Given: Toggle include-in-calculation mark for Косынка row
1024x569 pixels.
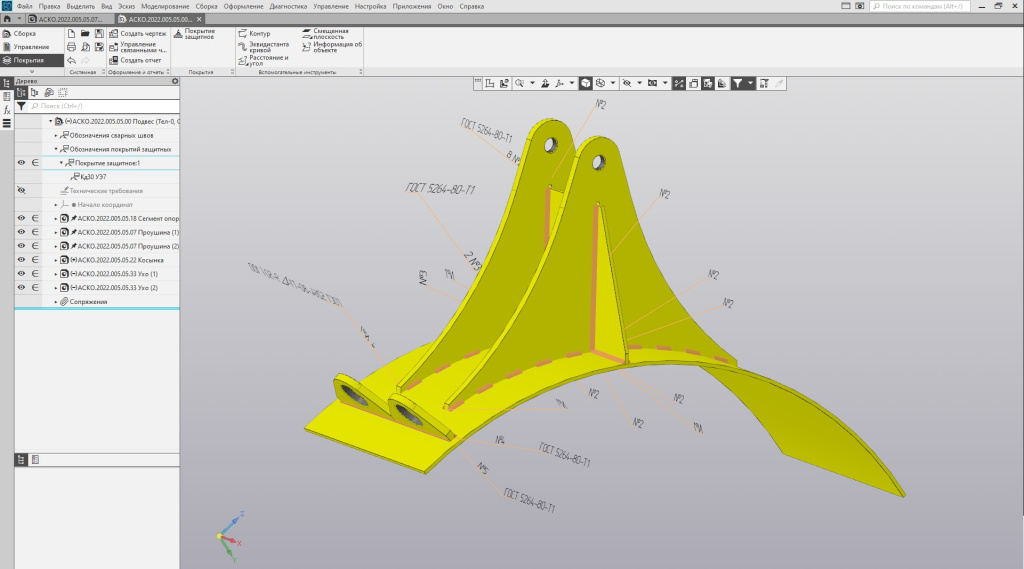Looking at the screenshot, I should 35,260.
